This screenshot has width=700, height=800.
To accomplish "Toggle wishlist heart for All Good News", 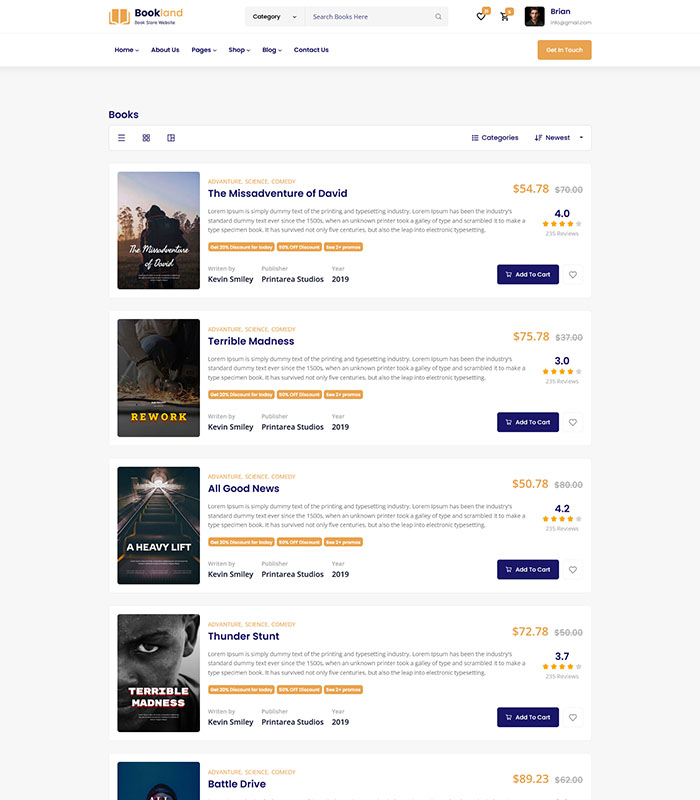I will coord(573,569).
